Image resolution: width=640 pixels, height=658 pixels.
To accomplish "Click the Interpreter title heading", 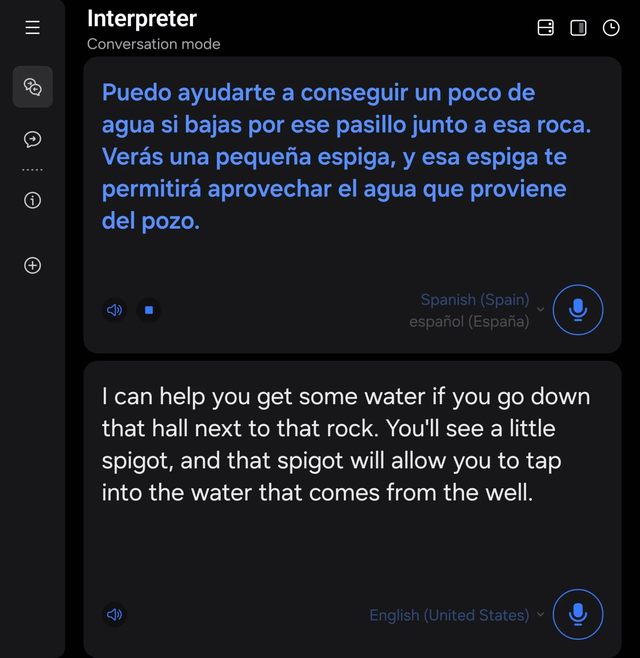I will pos(142,19).
